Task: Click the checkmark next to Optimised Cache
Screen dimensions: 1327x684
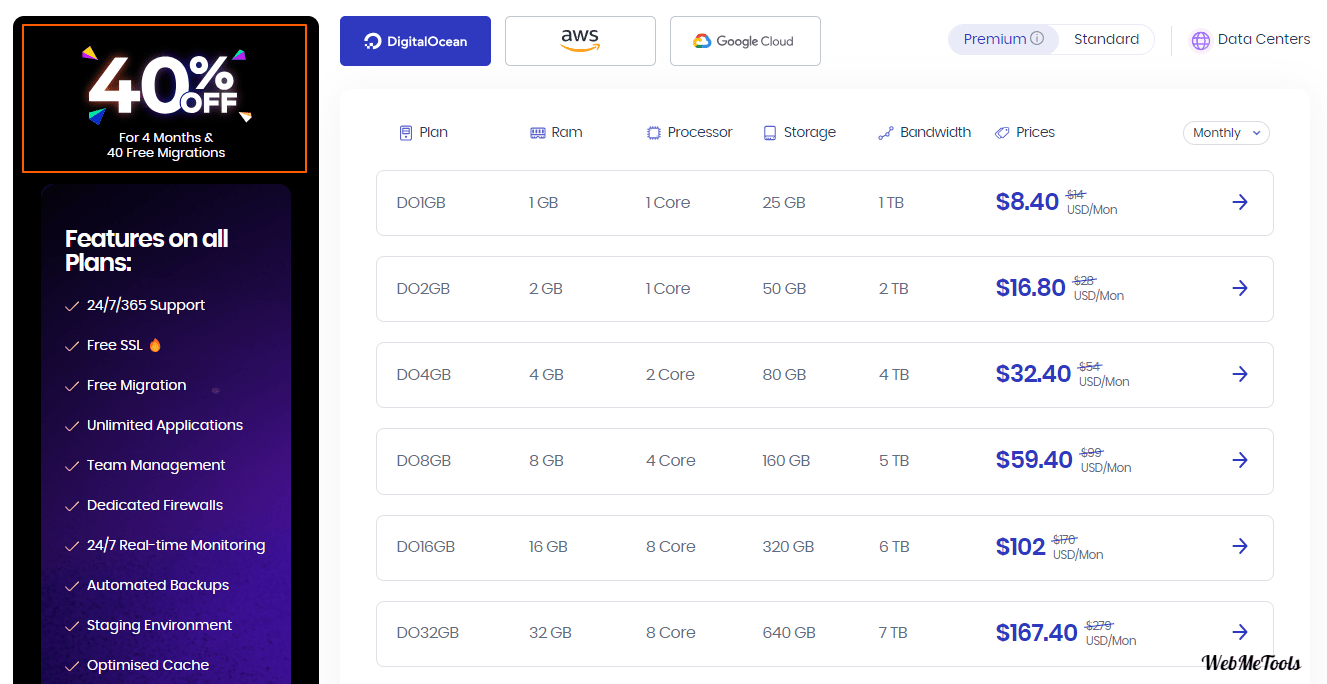Action: coord(72,666)
